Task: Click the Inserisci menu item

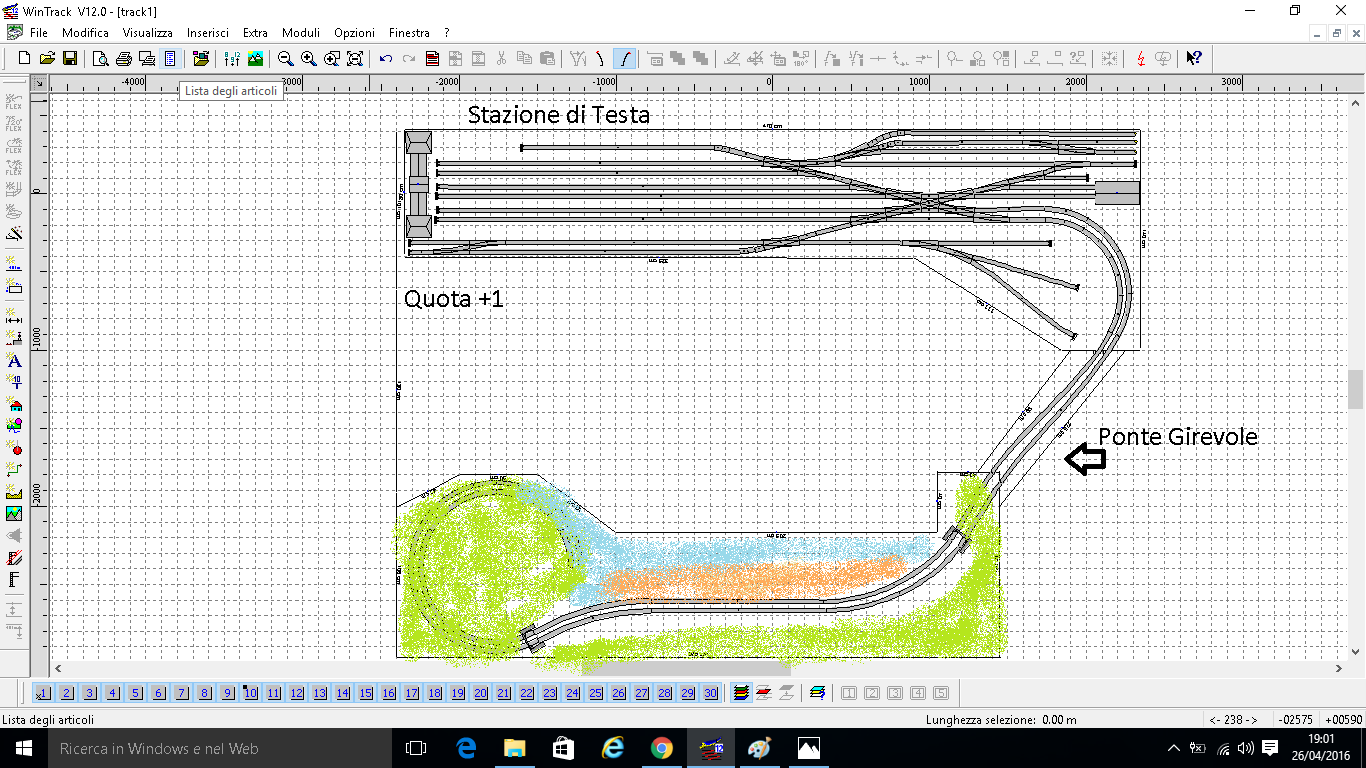Action: click(x=208, y=32)
